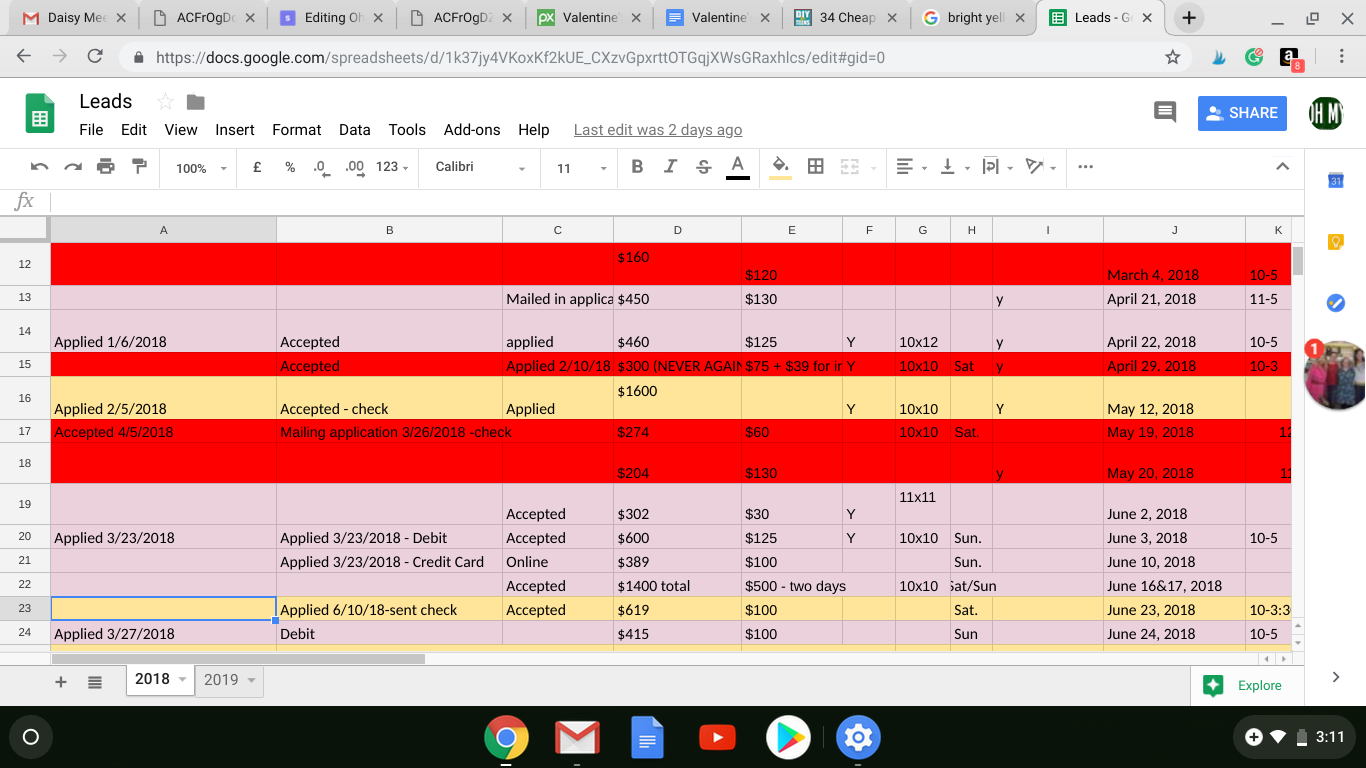The image size is (1366, 768).
Task: Toggle italic formatting
Action: point(670,167)
